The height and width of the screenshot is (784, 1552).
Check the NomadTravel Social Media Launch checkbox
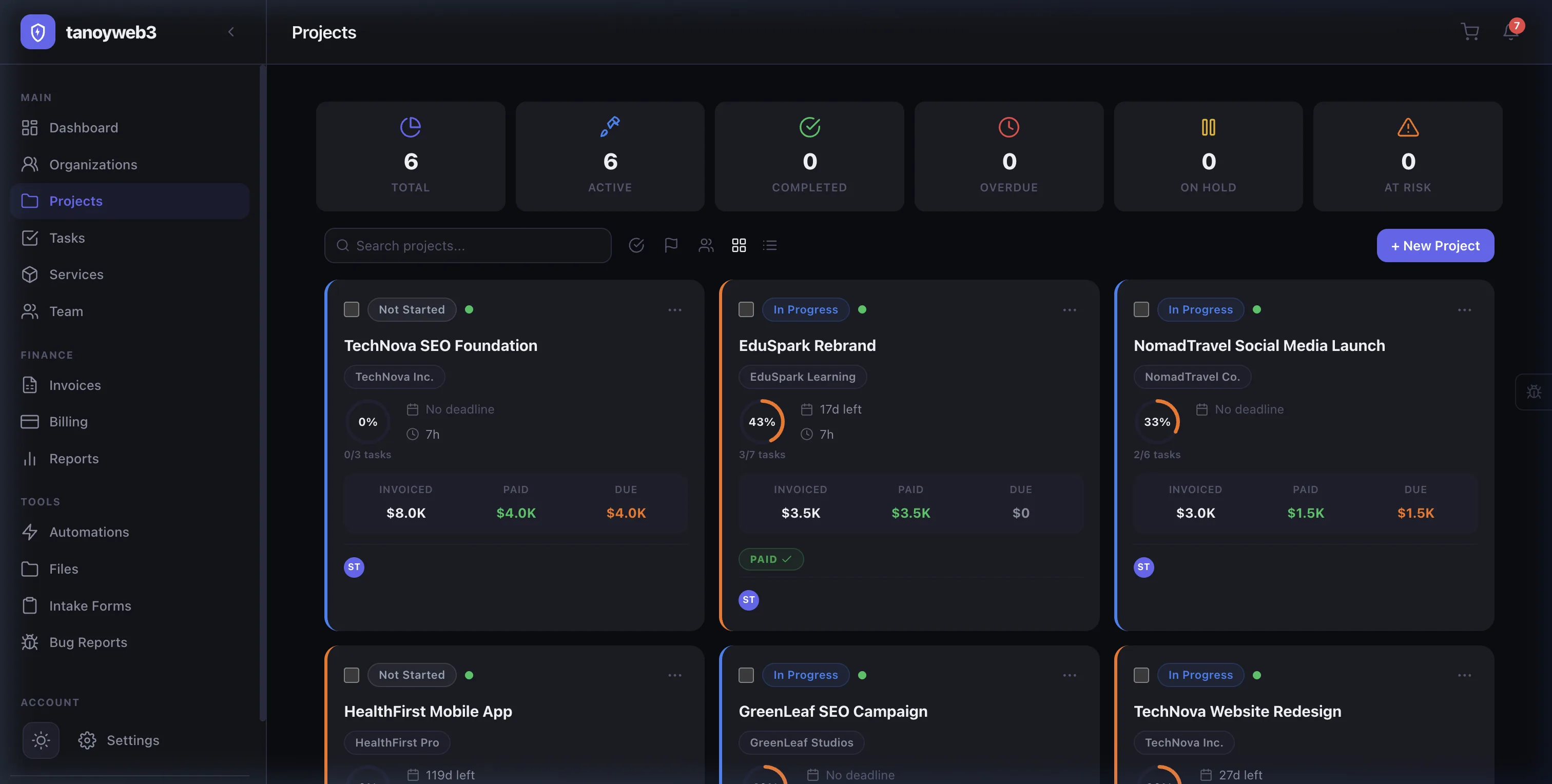pyautogui.click(x=1140, y=309)
